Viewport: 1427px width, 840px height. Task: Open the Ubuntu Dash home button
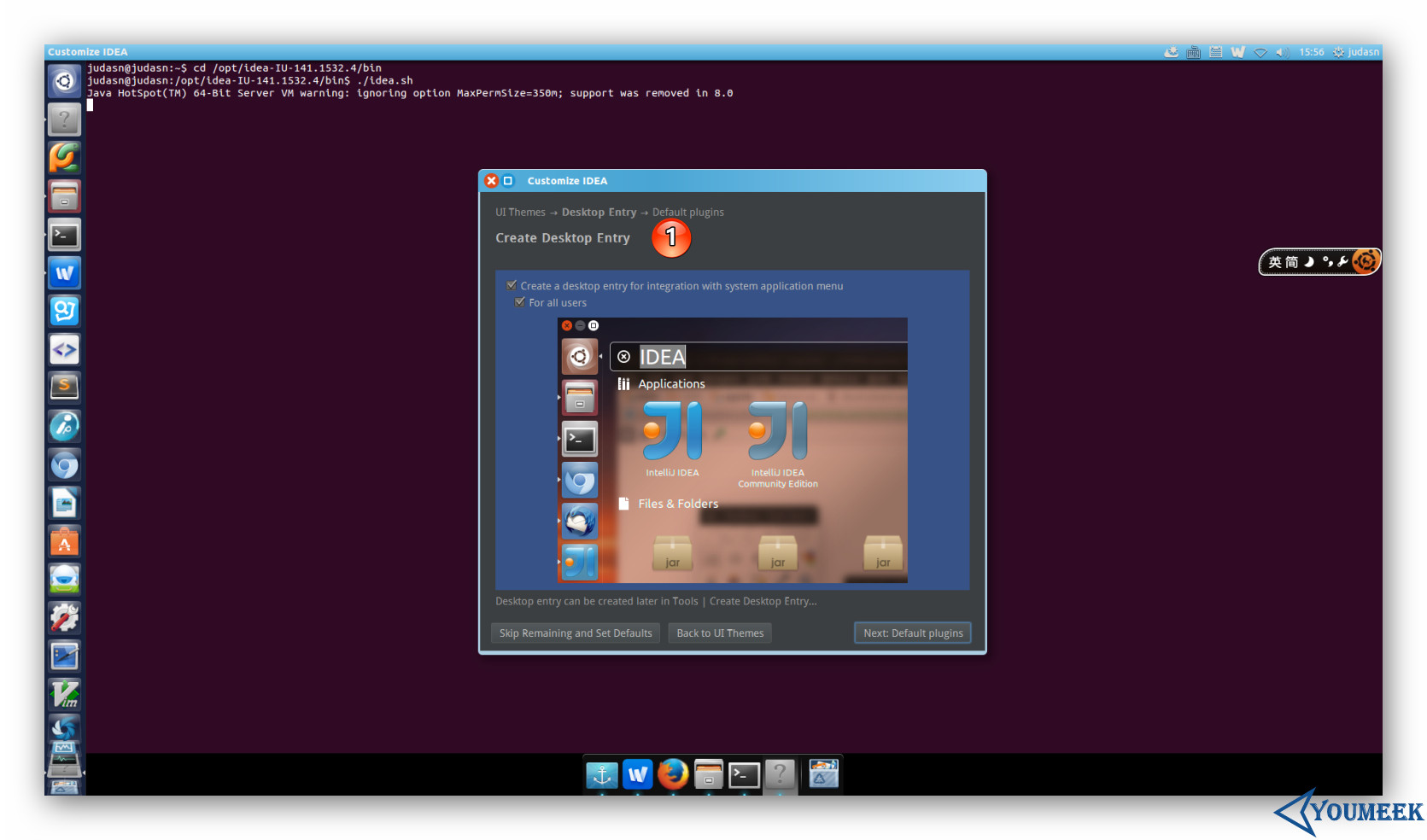[x=64, y=82]
